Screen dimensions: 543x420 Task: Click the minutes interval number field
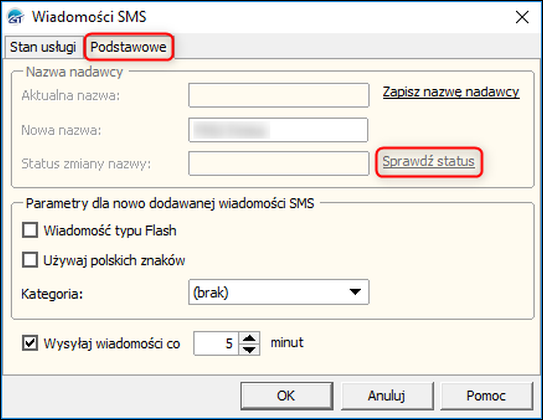click(x=216, y=343)
